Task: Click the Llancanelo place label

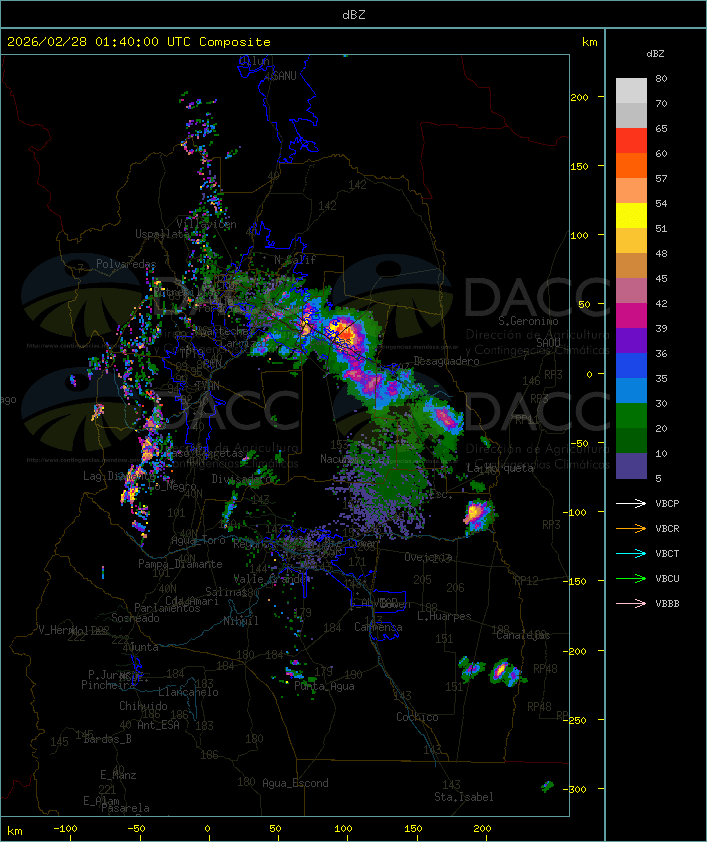Action: [x=188, y=692]
